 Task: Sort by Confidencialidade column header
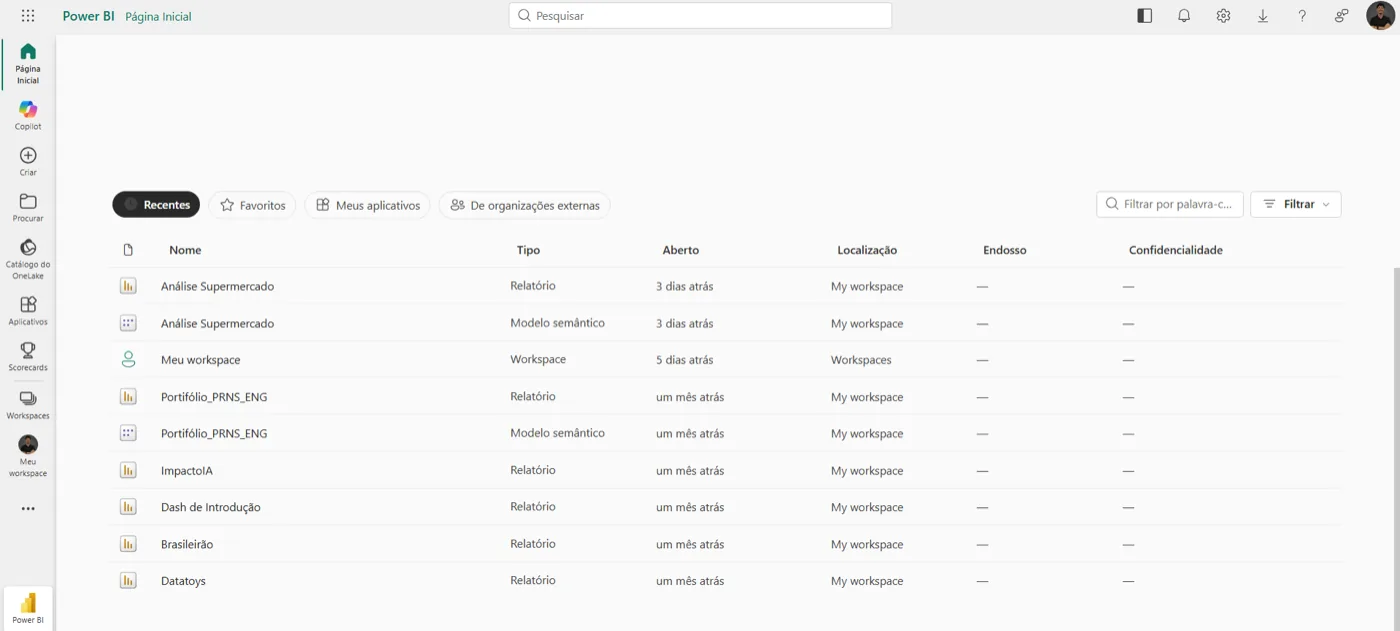point(1176,250)
